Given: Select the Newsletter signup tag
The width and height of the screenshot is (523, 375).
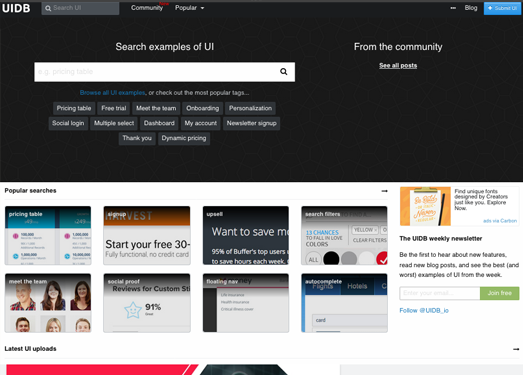Looking at the screenshot, I should [251, 123].
